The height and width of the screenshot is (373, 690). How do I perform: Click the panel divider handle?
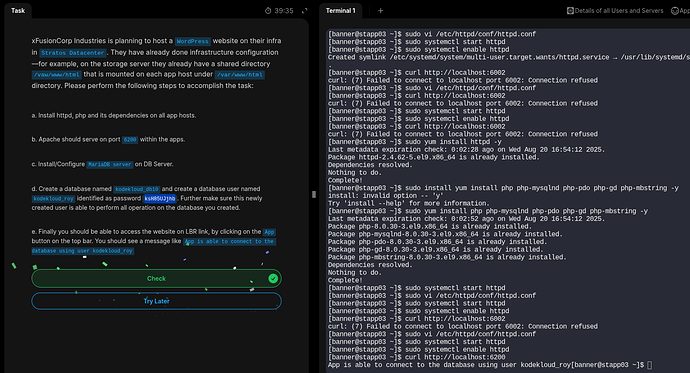point(314,194)
